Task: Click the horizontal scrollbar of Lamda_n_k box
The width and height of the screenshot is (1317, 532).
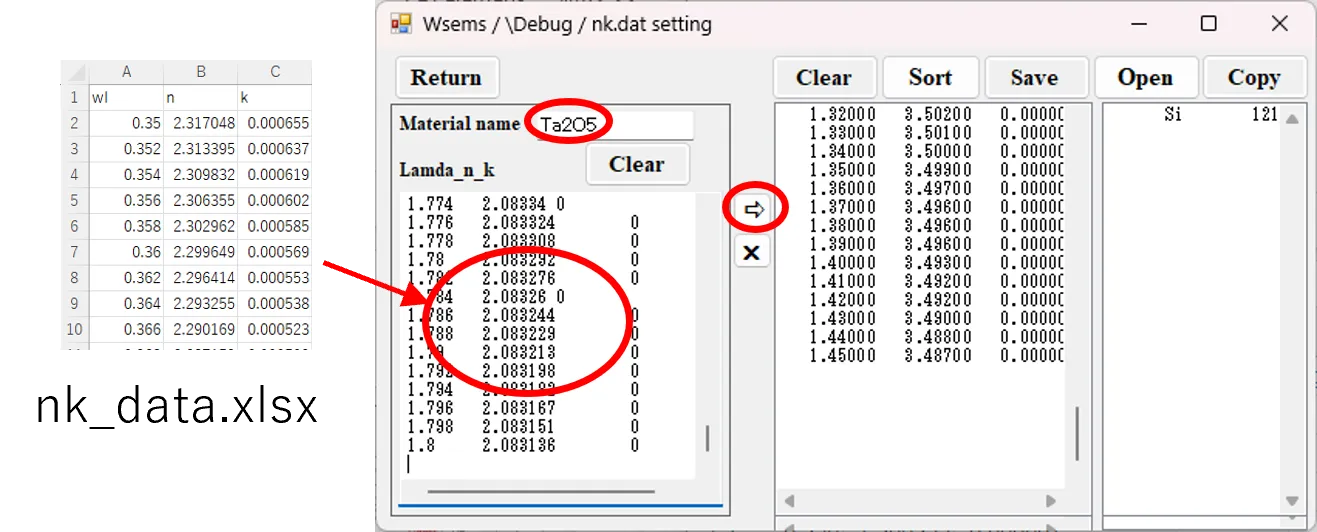Action: 541,491
